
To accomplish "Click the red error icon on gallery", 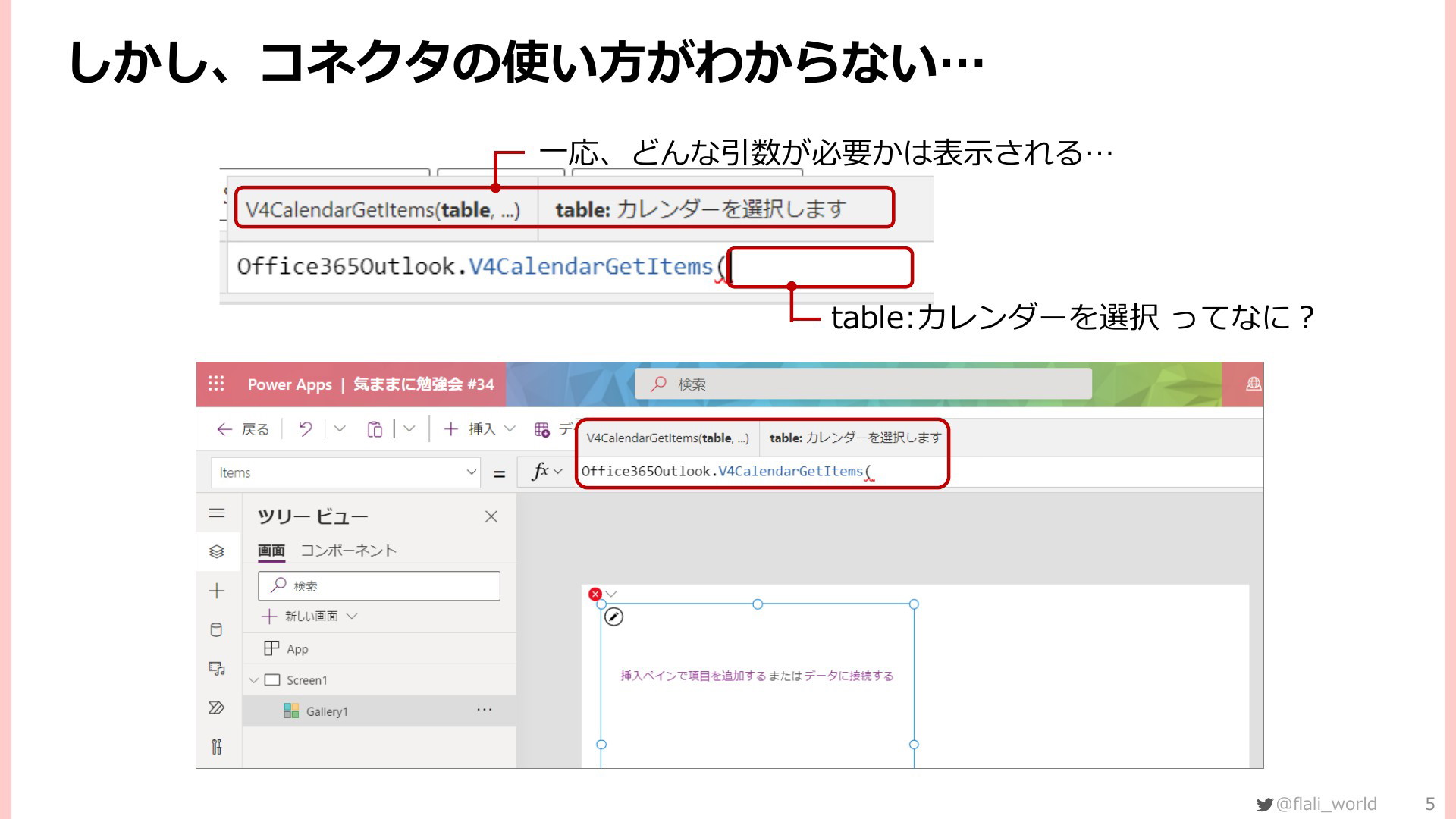I will coord(595,594).
